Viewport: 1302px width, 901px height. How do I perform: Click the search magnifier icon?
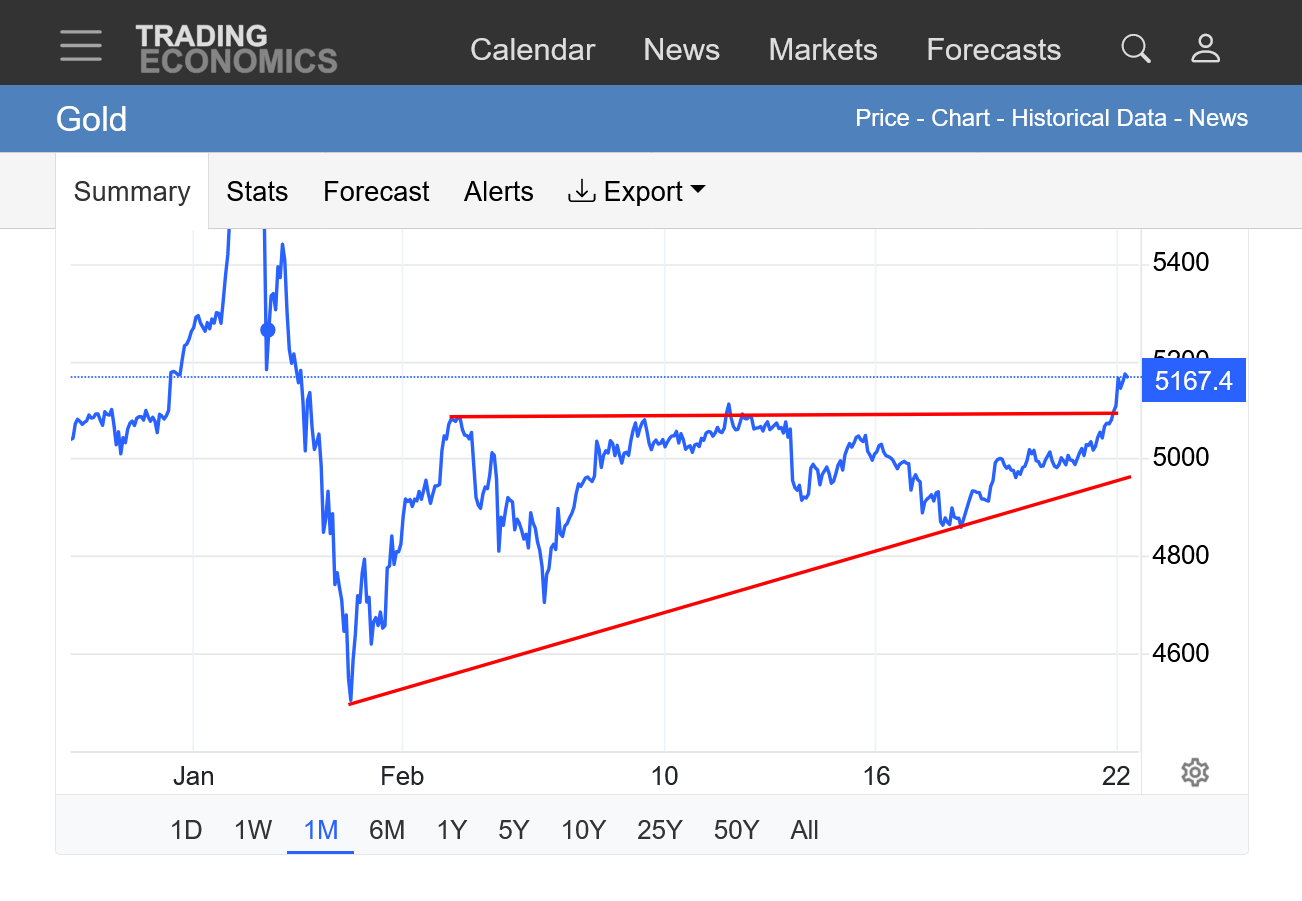point(1135,48)
